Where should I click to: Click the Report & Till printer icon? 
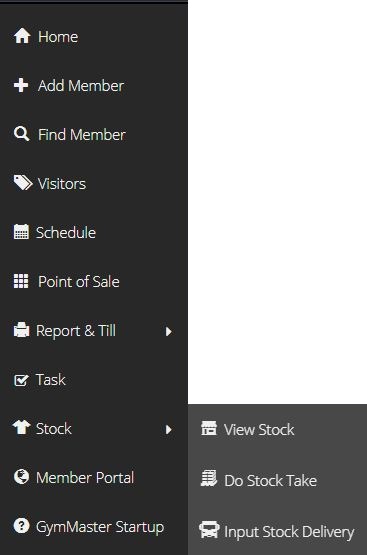(21, 330)
